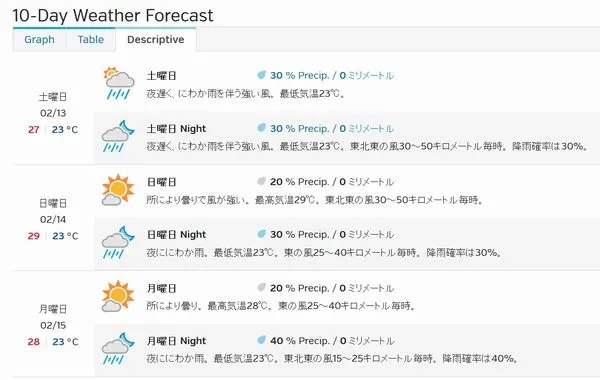Open the Table tab
600x380 pixels.
(91, 39)
